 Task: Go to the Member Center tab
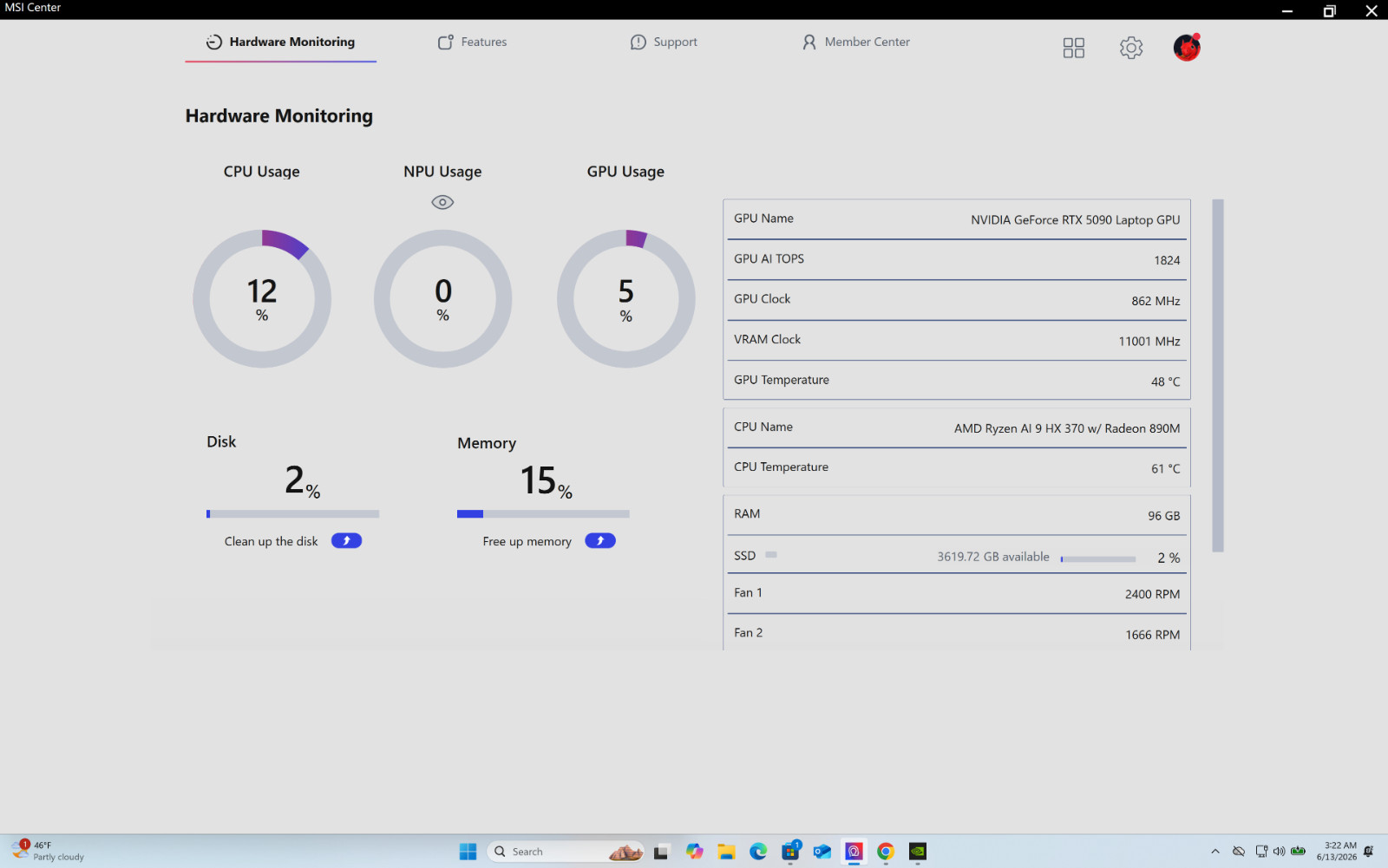856,42
